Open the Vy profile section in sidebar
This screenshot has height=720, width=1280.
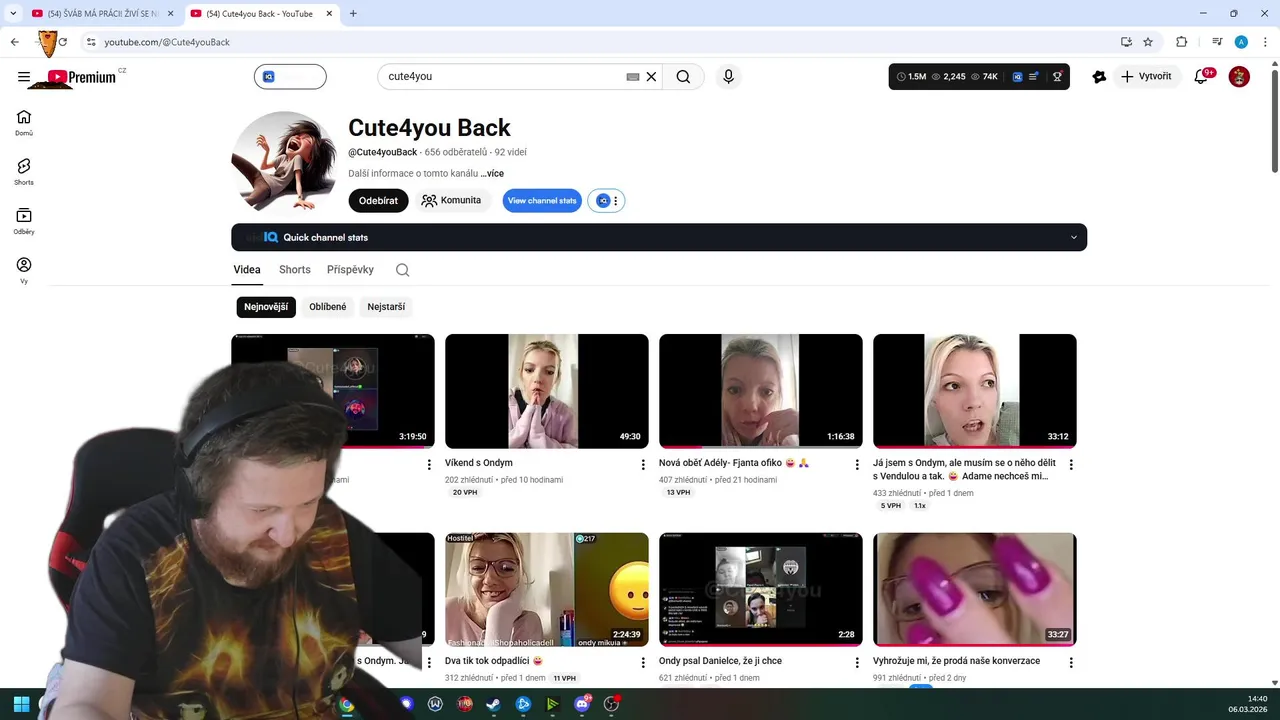coord(24,270)
